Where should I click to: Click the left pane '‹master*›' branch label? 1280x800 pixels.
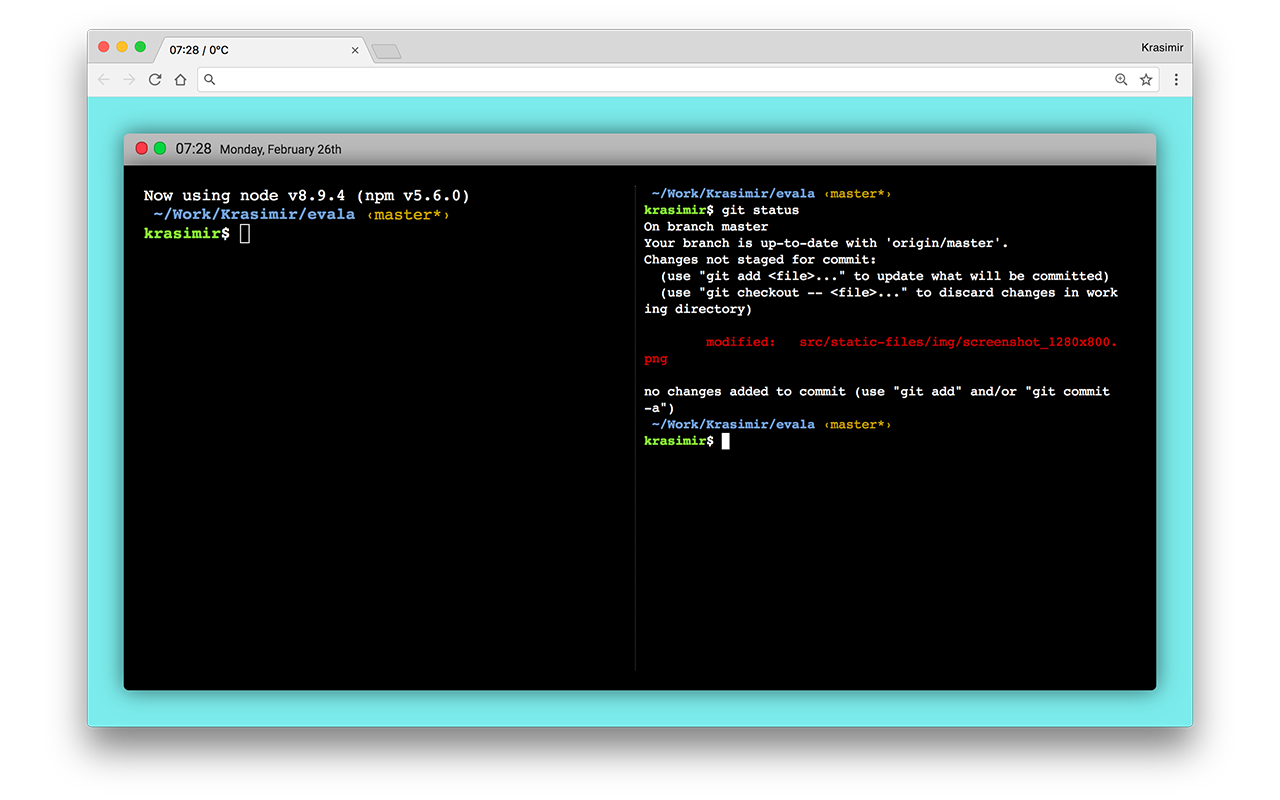pyautogui.click(x=407, y=214)
